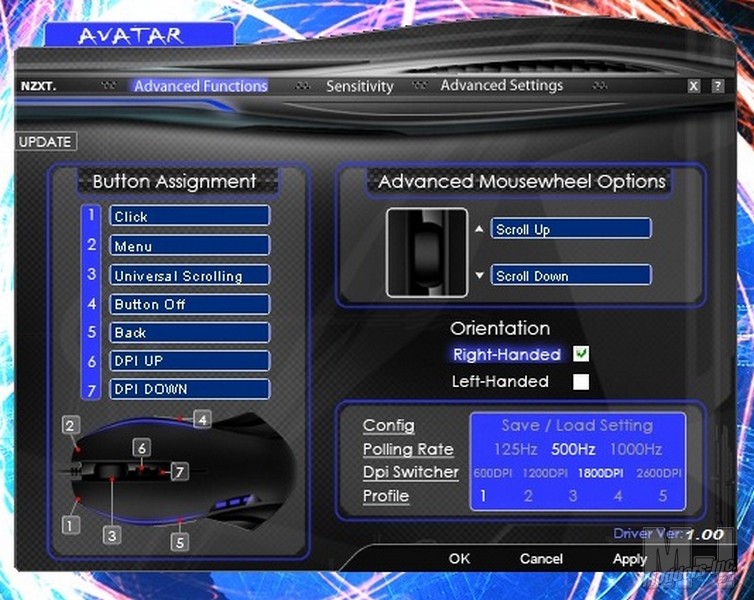This screenshot has height=600, width=754.
Task: Open the Scroll Up wheel assignment dropdown
Action: click(571, 229)
